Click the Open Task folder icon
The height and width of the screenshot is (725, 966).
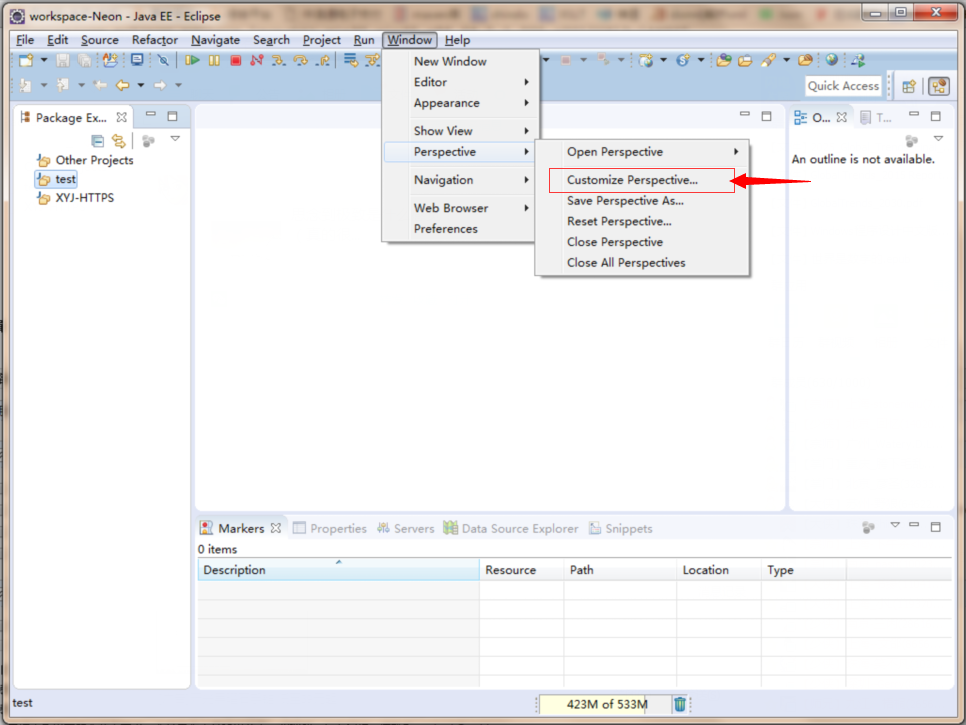745,60
